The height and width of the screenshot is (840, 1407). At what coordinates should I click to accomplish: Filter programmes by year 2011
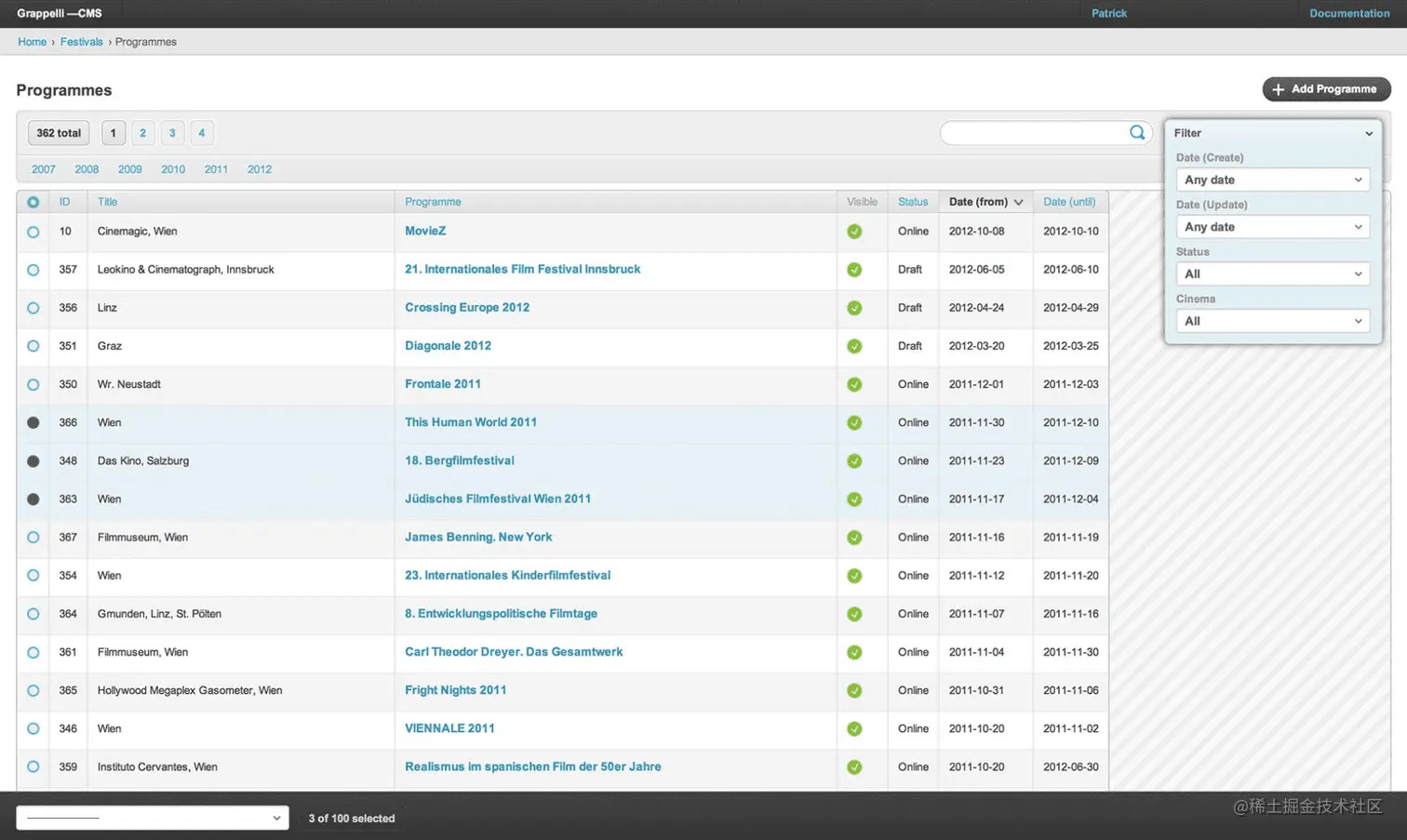pos(216,169)
